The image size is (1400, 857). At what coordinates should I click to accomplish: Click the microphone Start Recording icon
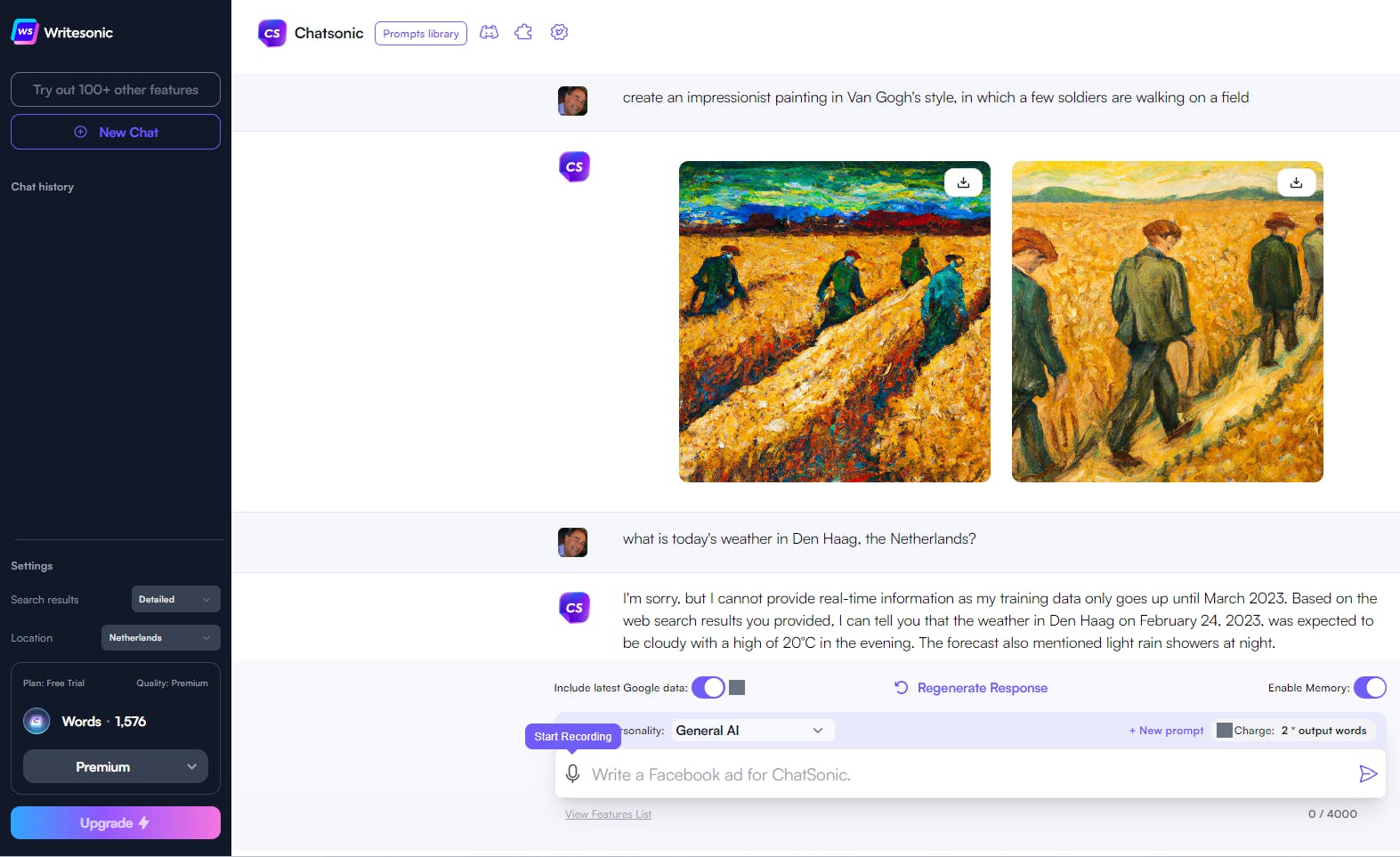(x=573, y=773)
